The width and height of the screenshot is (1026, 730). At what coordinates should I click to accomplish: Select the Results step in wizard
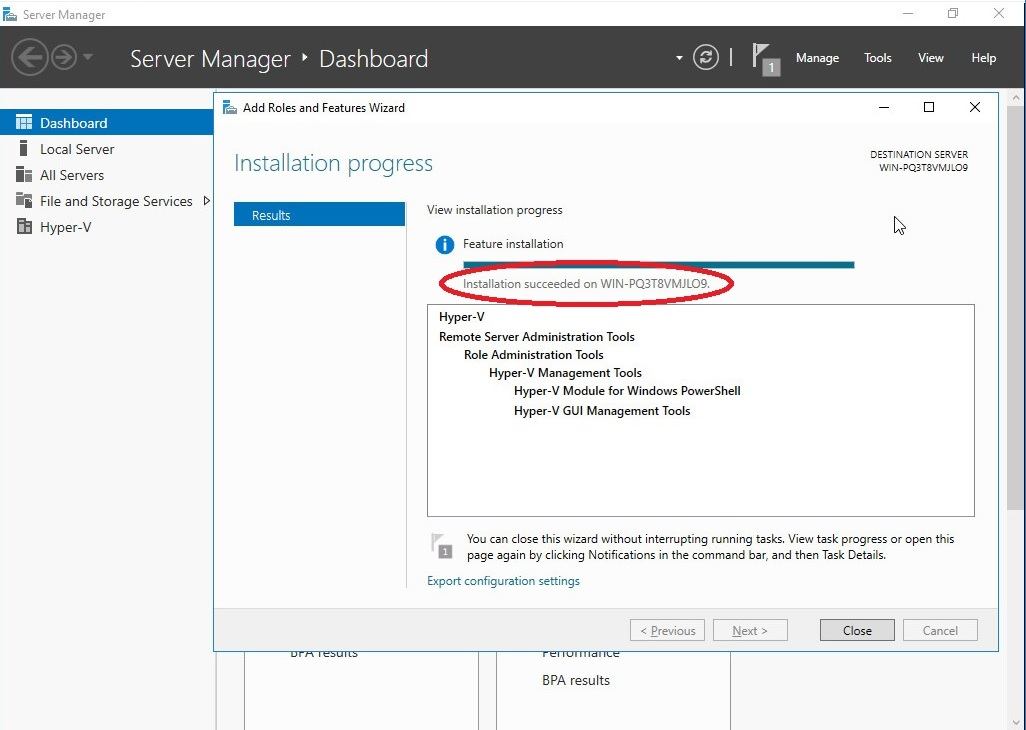319,215
